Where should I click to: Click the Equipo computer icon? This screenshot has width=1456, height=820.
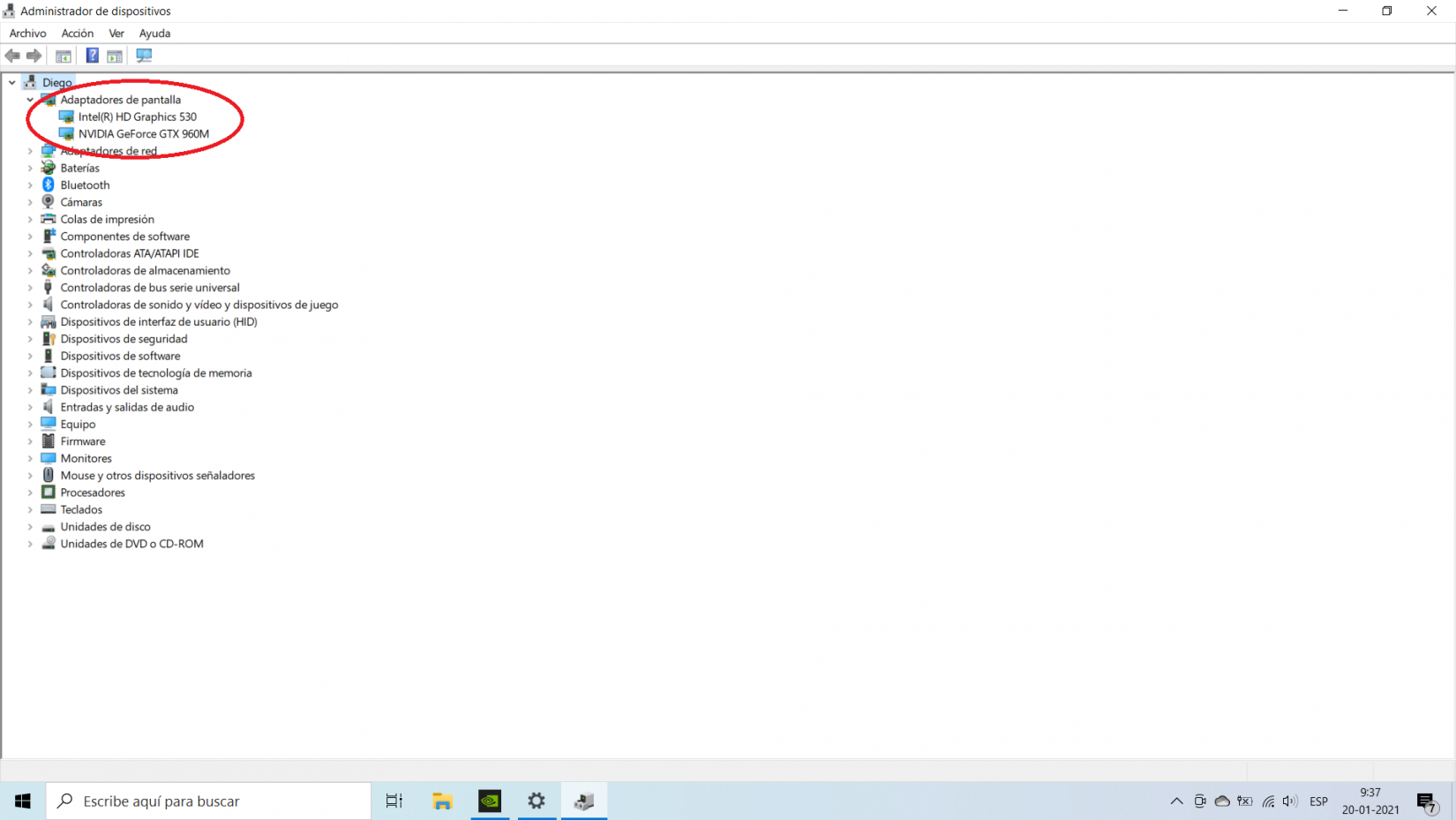coord(49,425)
